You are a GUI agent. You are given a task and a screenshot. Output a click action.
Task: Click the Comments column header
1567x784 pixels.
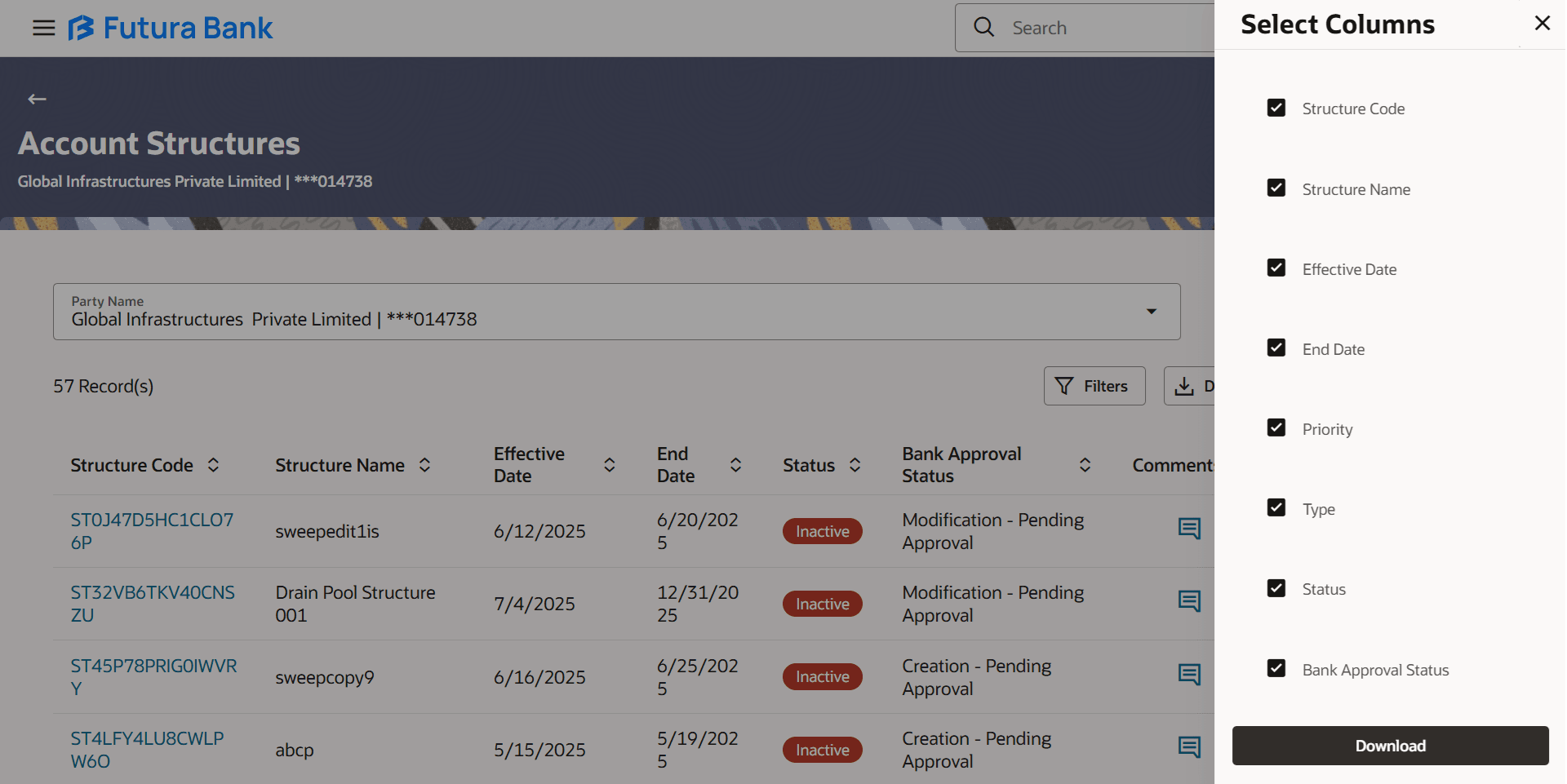pos(1173,465)
